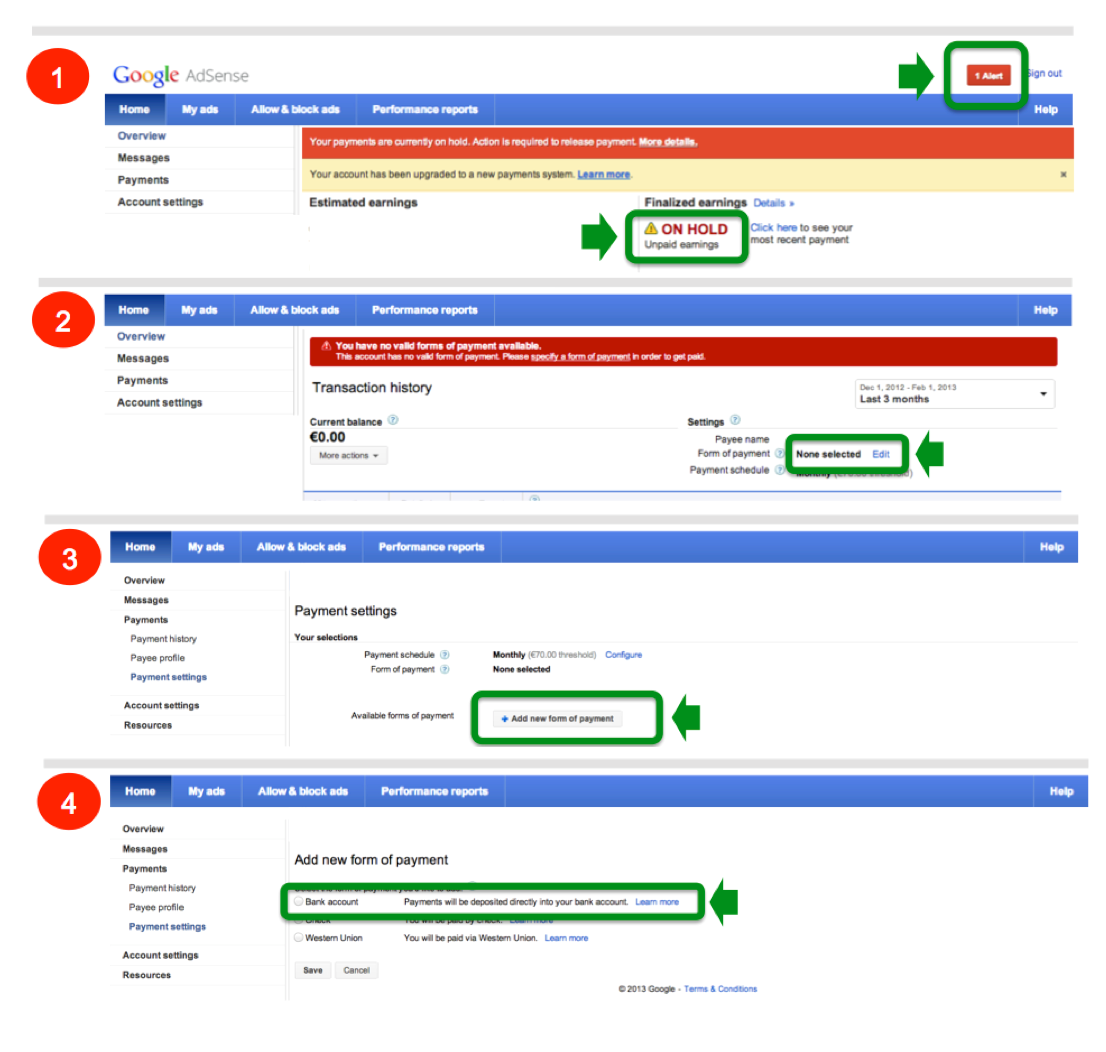Screen dimensions: 1106x1052
Task: Click help icon next to Current balance
Action: click(x=393, y=421)
